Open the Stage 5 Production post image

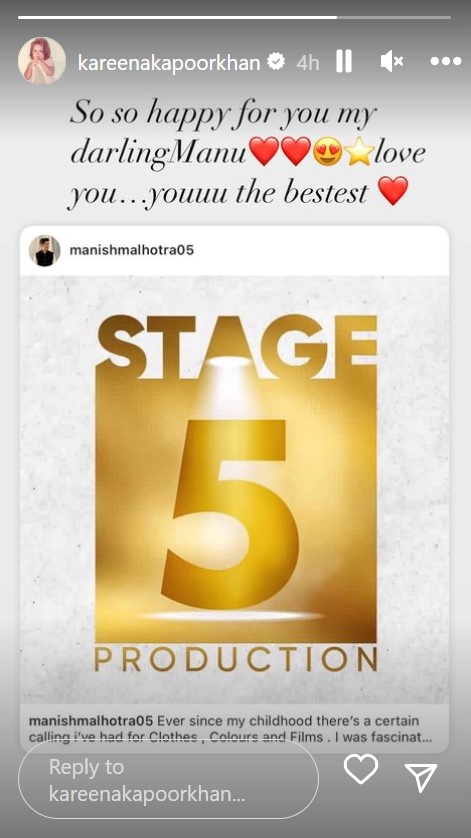tap(234, 490)
